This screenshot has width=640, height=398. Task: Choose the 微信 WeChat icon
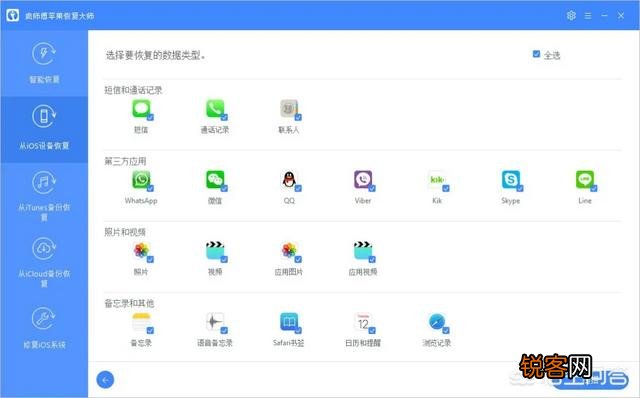click(215, 180)
